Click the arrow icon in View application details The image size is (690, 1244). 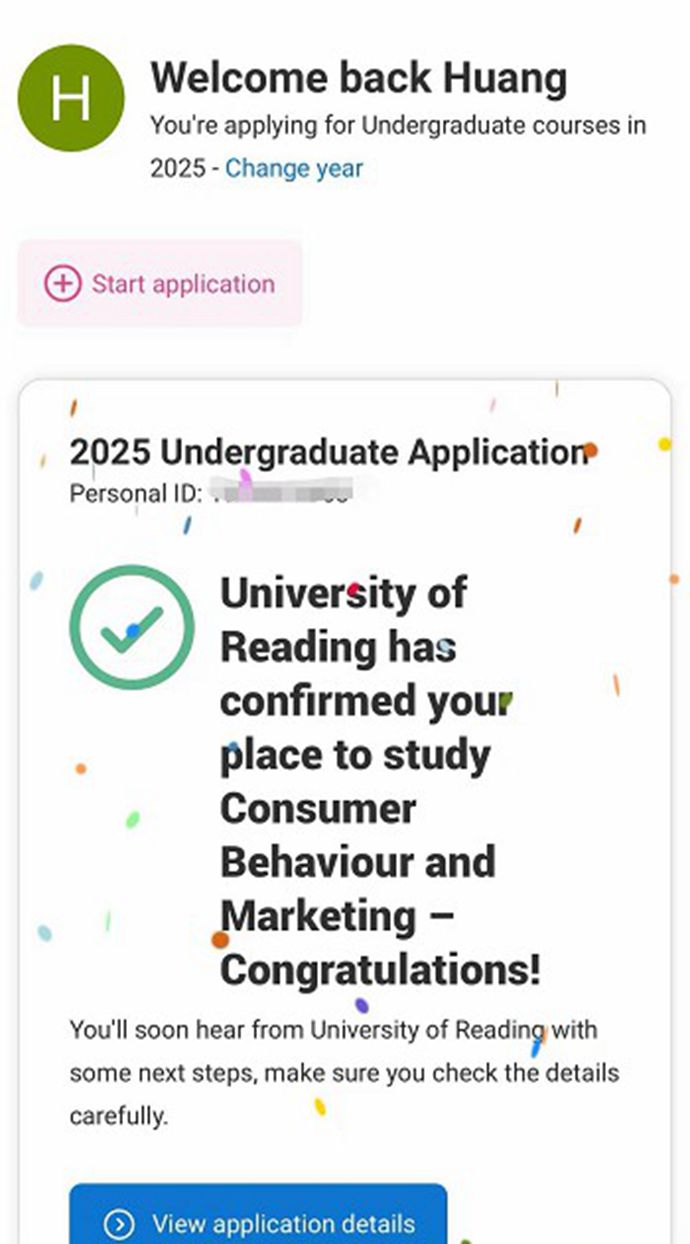tap(118, 1224)
